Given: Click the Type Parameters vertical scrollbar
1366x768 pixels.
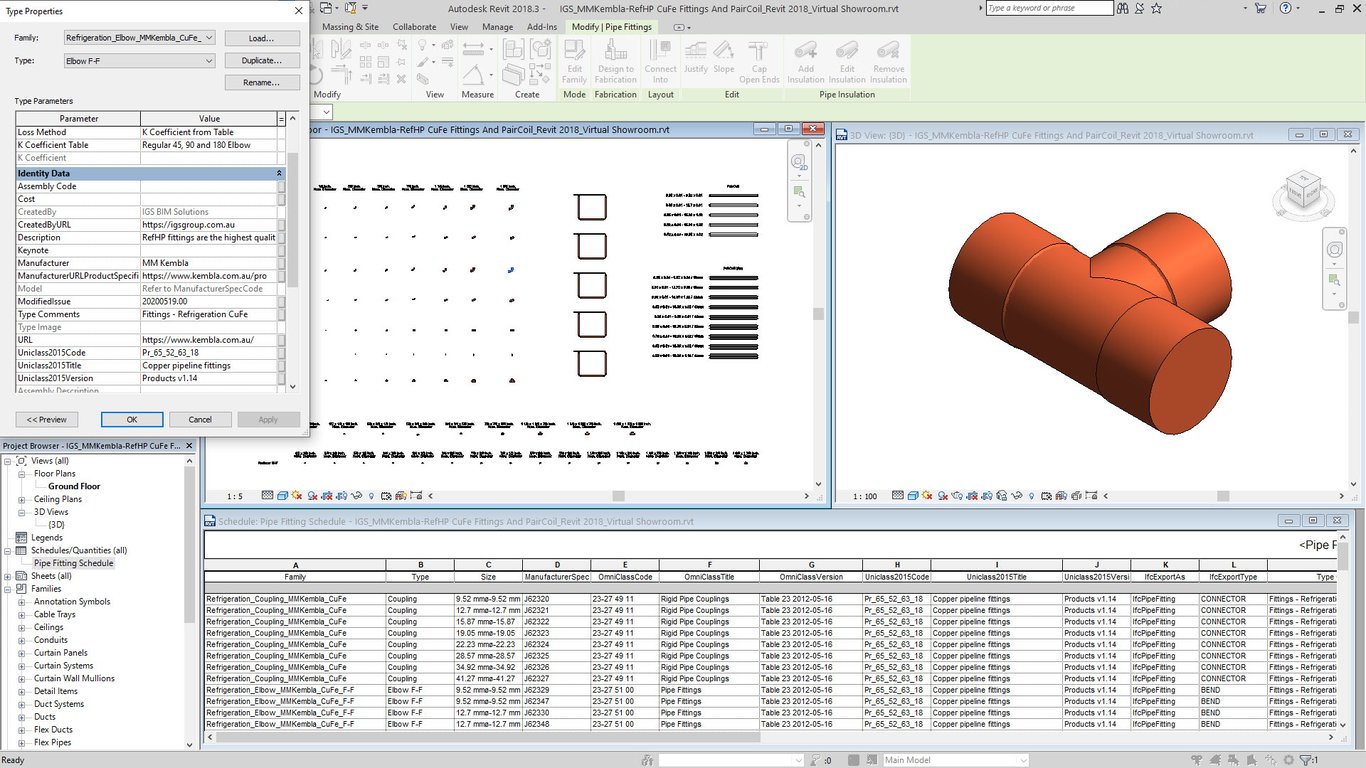Looking at the screenshot, I should pyautogui.click(x=292, y=220).
